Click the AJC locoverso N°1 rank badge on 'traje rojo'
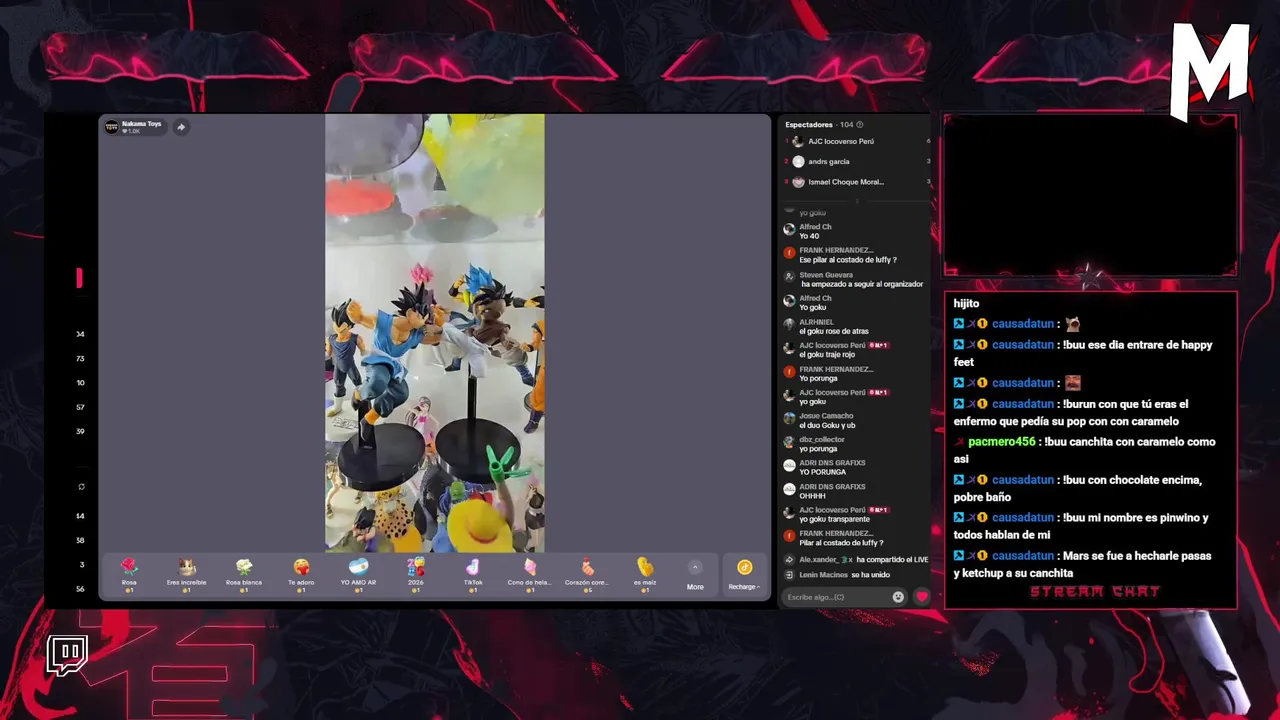1280x720 pixels. click(878, 345)
